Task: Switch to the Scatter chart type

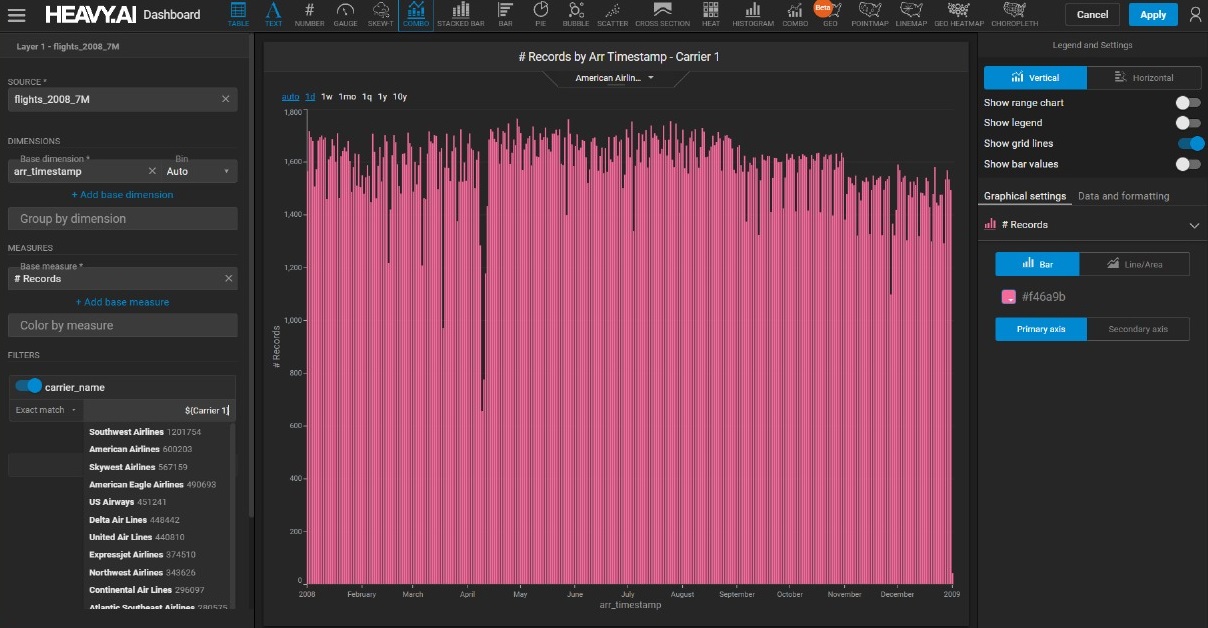Action: click(612, 14)
